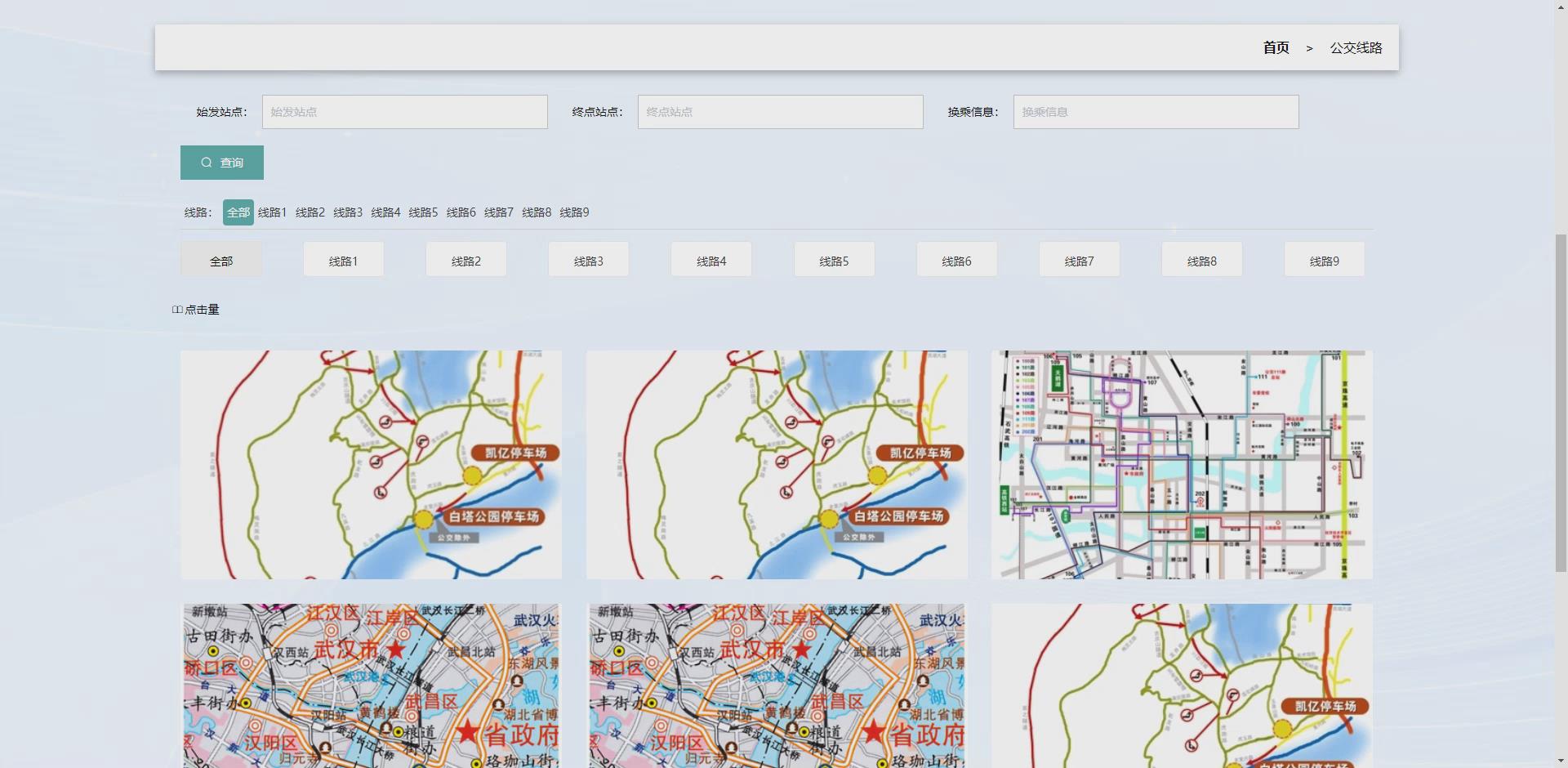
Task: Click the large 线路1 category button
Action: pos(344,259)
